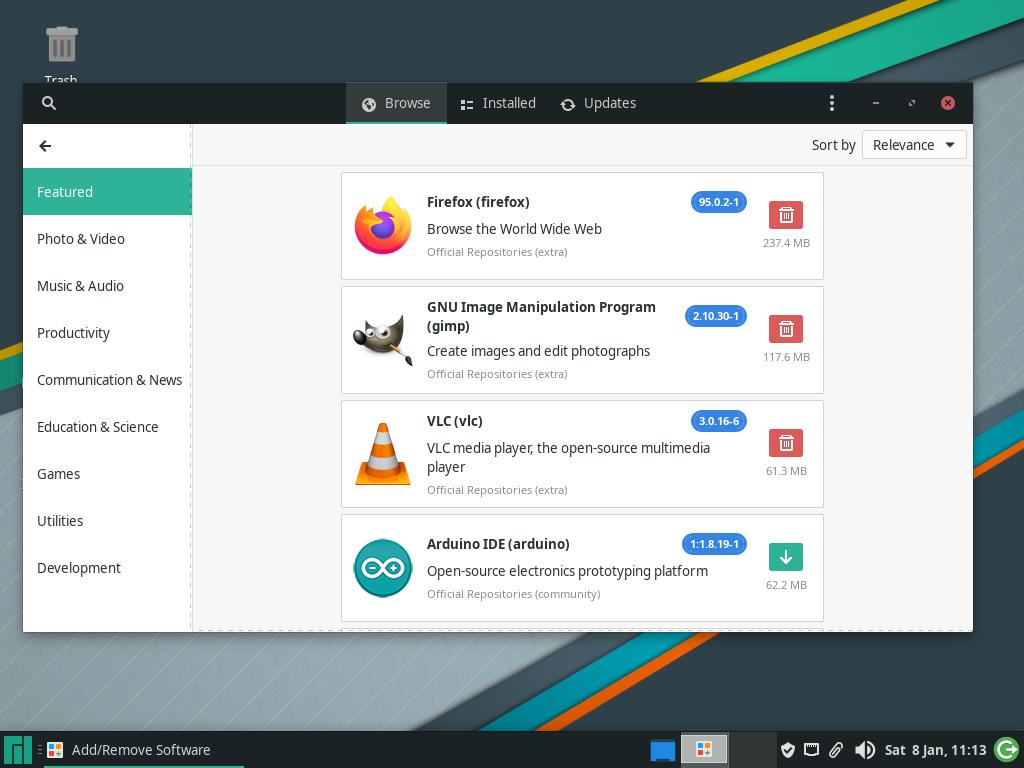The height and width of the screenshot is (768, 1024).
Task: Install Arduino IDE with download arrow
Action: (x=786, y=556)
